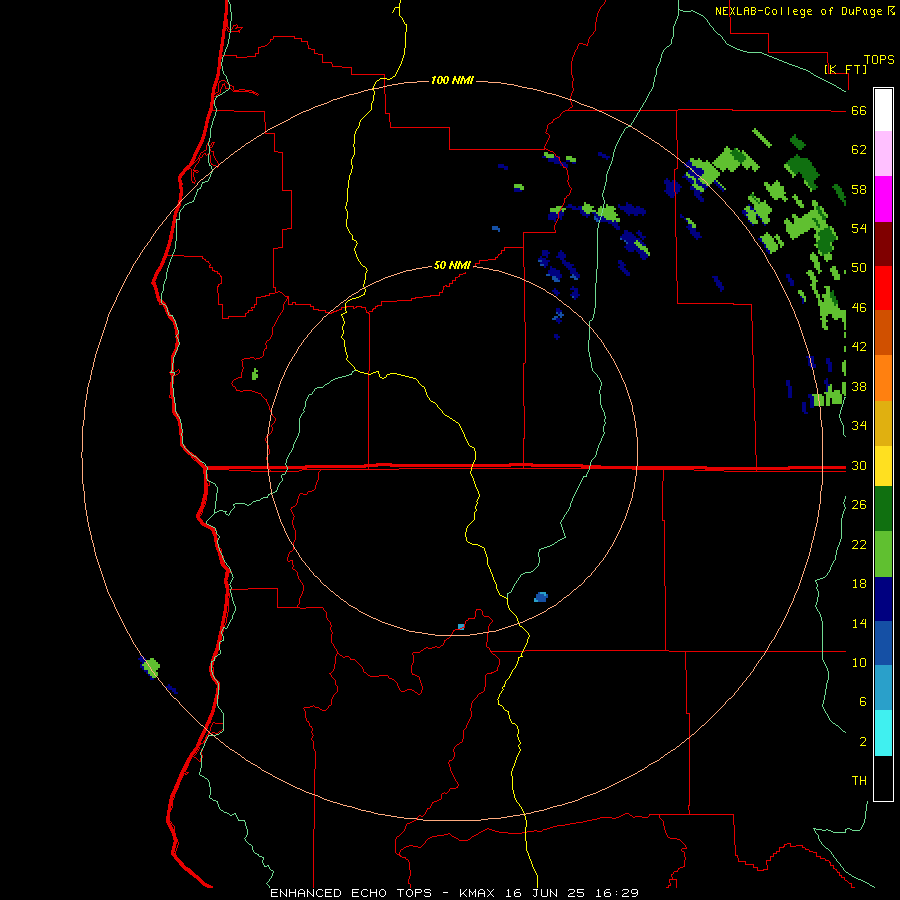Image resolution: width=900 pixels, height=900 pixels.
Task: Click the "6" legend scale value
Action: click(863, 702)
